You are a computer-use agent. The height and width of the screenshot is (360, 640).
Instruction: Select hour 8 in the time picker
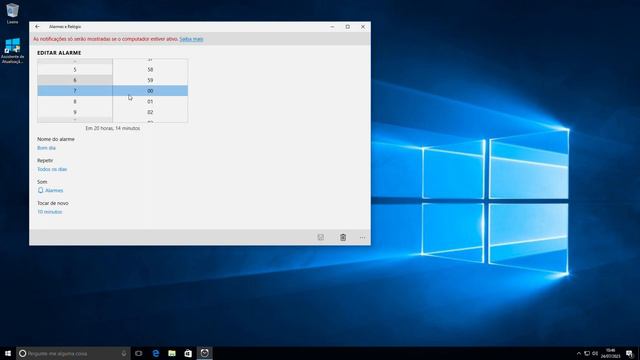tap(75, 101)
